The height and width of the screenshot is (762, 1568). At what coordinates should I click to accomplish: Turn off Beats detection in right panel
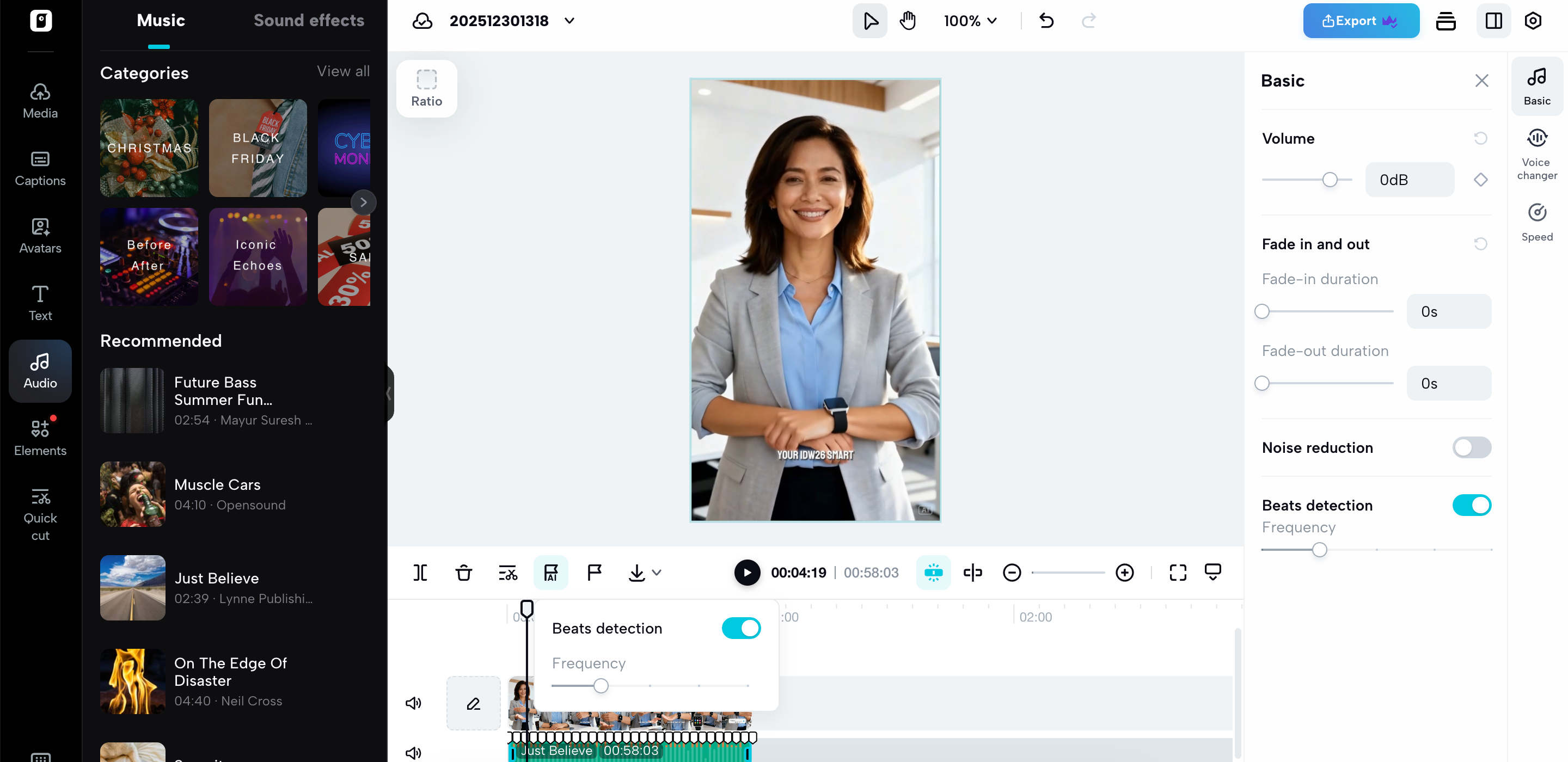click(1472, 505)
